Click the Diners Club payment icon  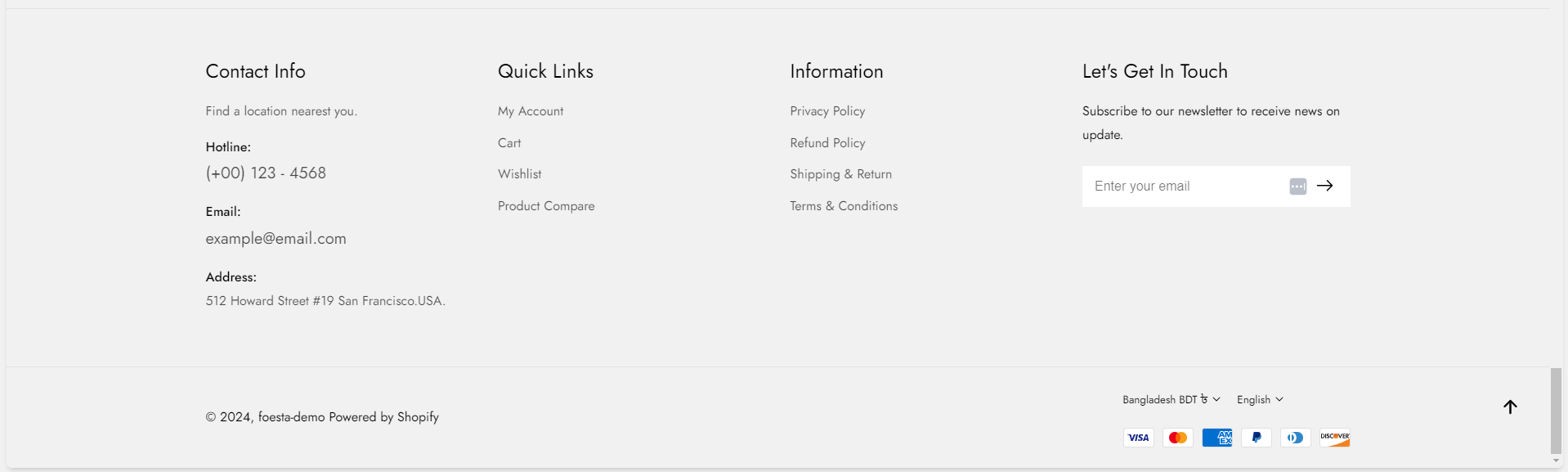[x=1296, y=438]
